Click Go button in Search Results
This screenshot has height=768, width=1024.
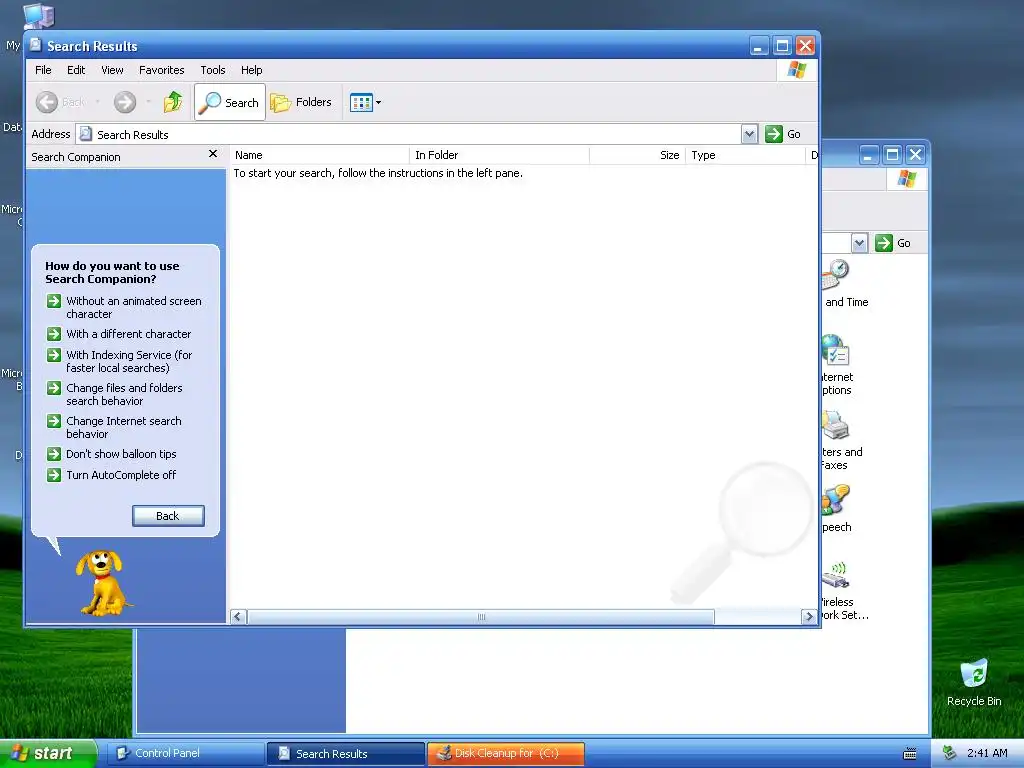(783, 134)
